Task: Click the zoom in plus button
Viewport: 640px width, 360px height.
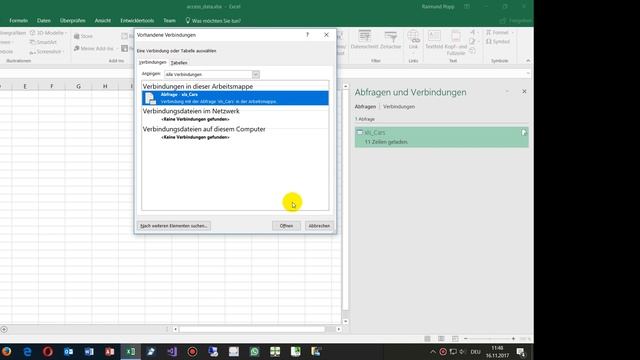Action: pyautogui.click(x=513, y=339)
